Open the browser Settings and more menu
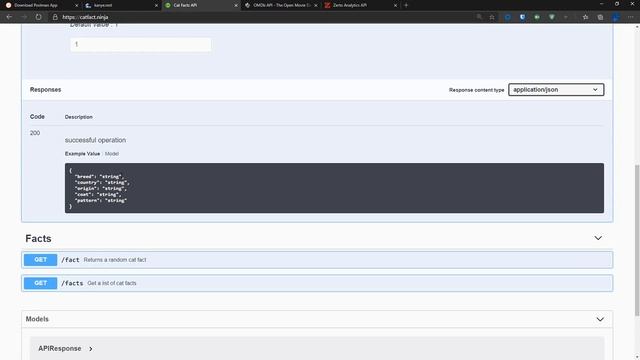The image size is (640, 360). [x=631, y=17]
